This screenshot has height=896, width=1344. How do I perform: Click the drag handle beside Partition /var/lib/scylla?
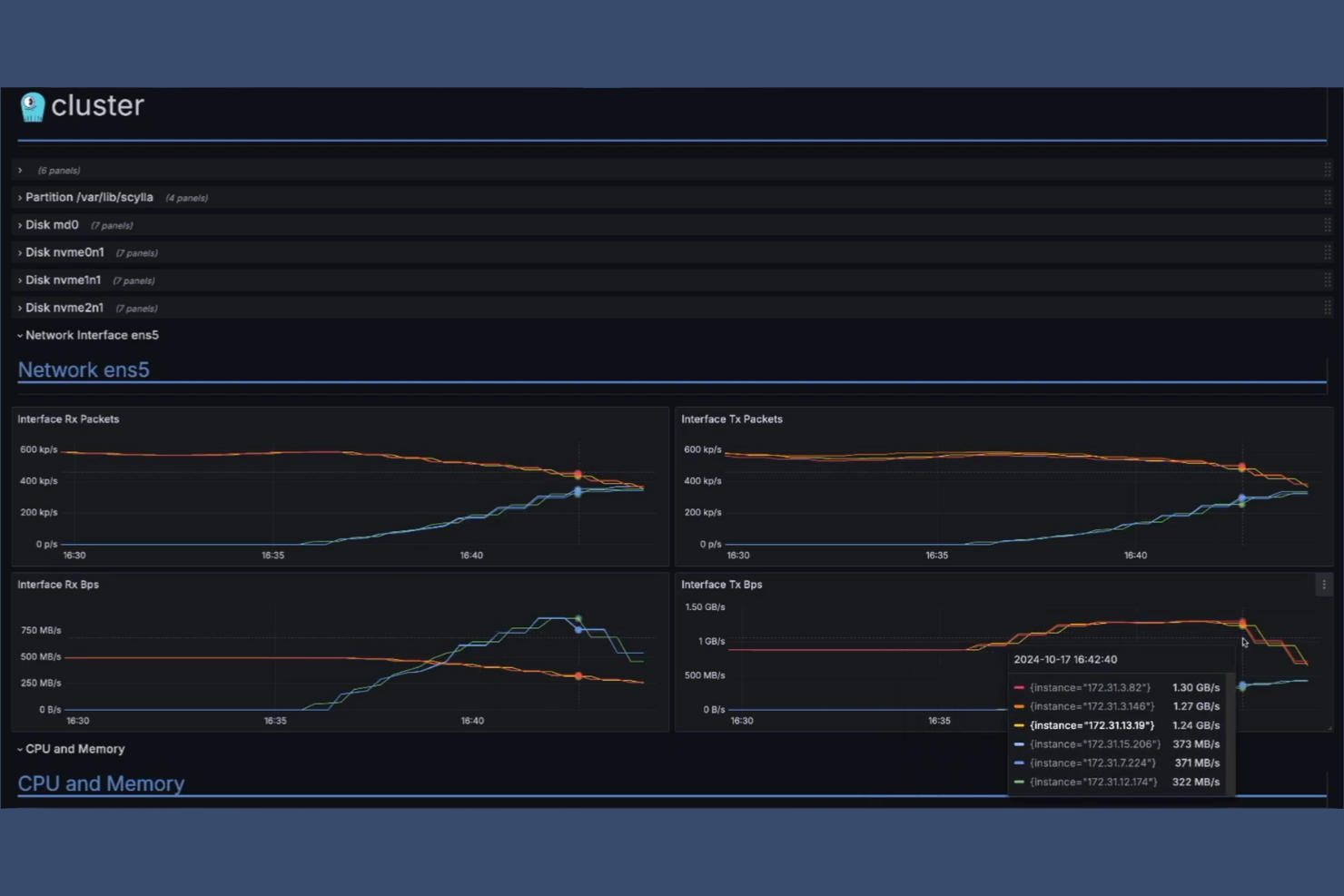point(1329,196)
